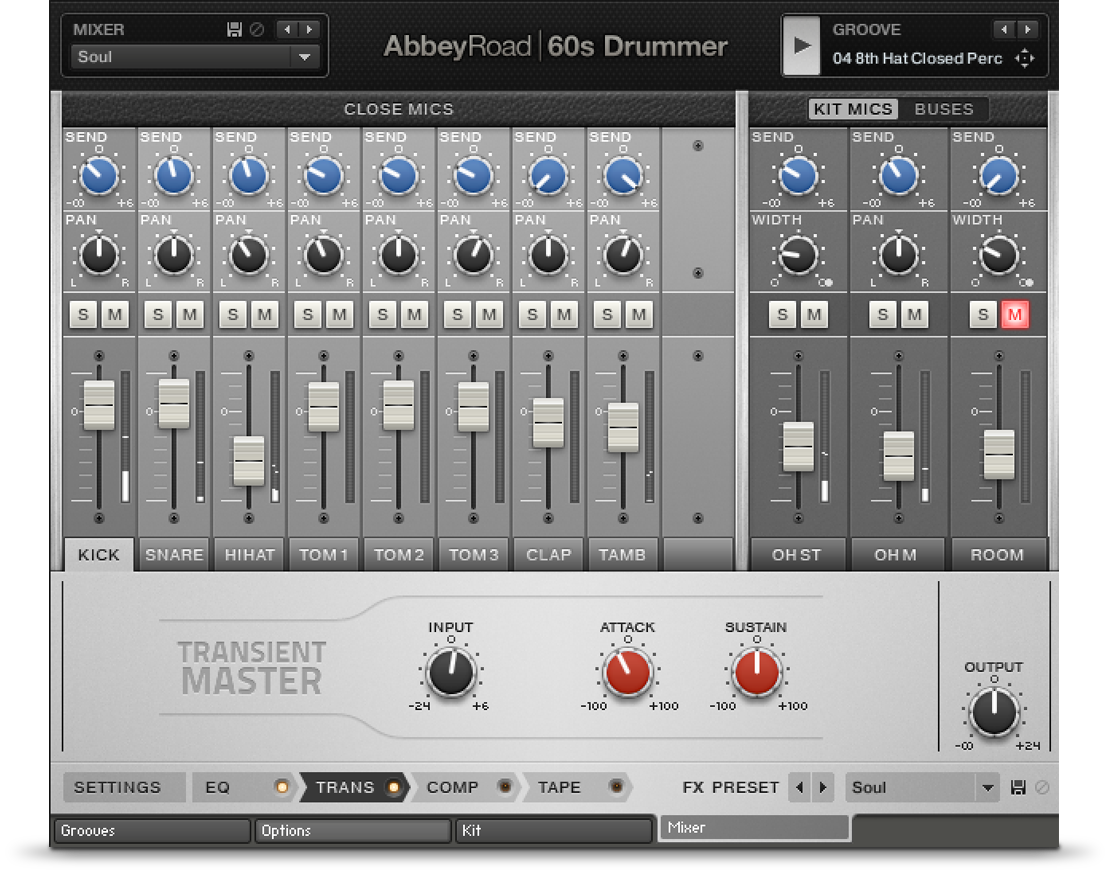The height and width of the screenshot is (880, 1110).
Task: Solo the SNARE channel
Action: pos(159,314)
